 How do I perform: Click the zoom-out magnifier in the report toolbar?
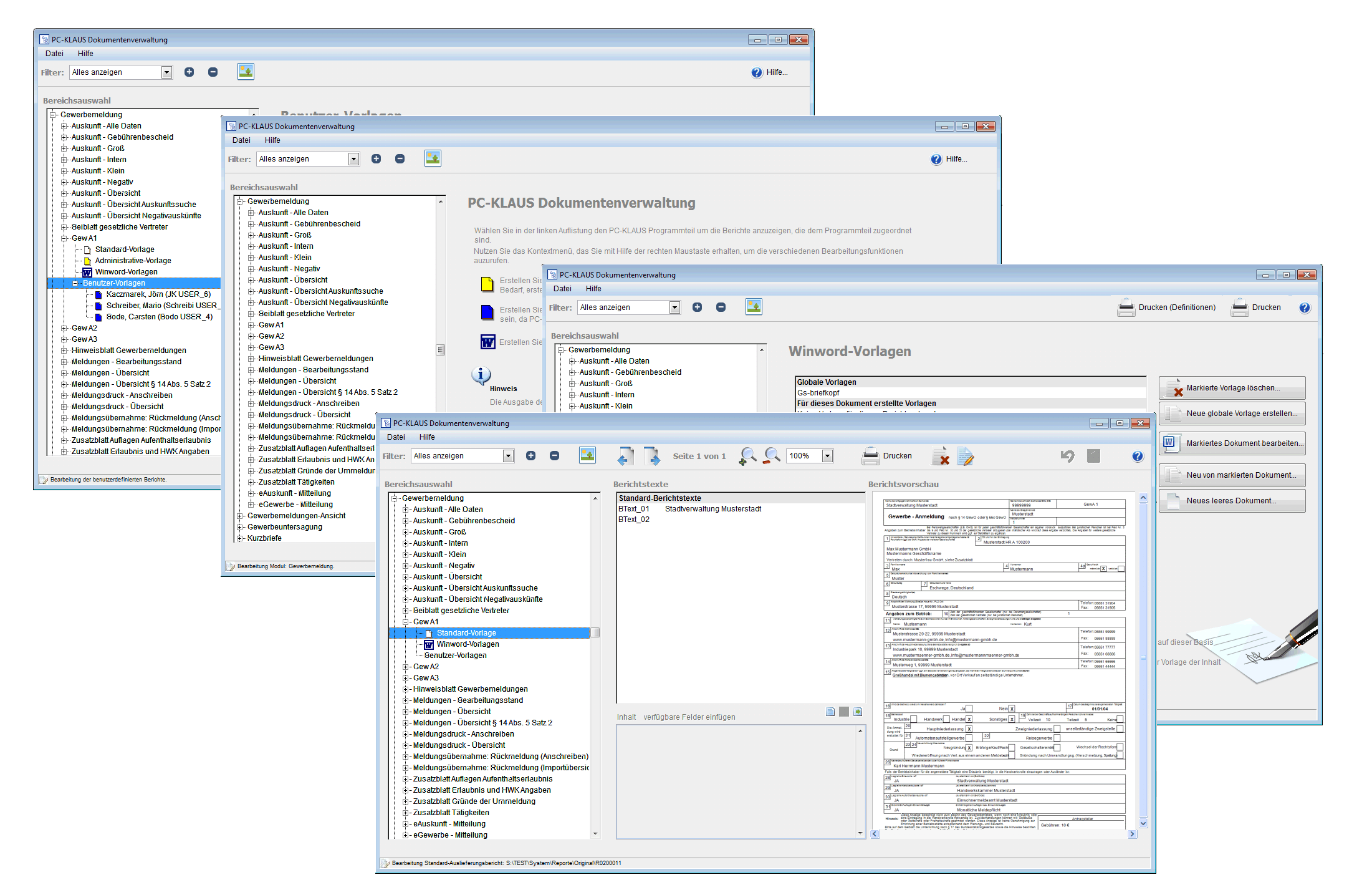772,456
